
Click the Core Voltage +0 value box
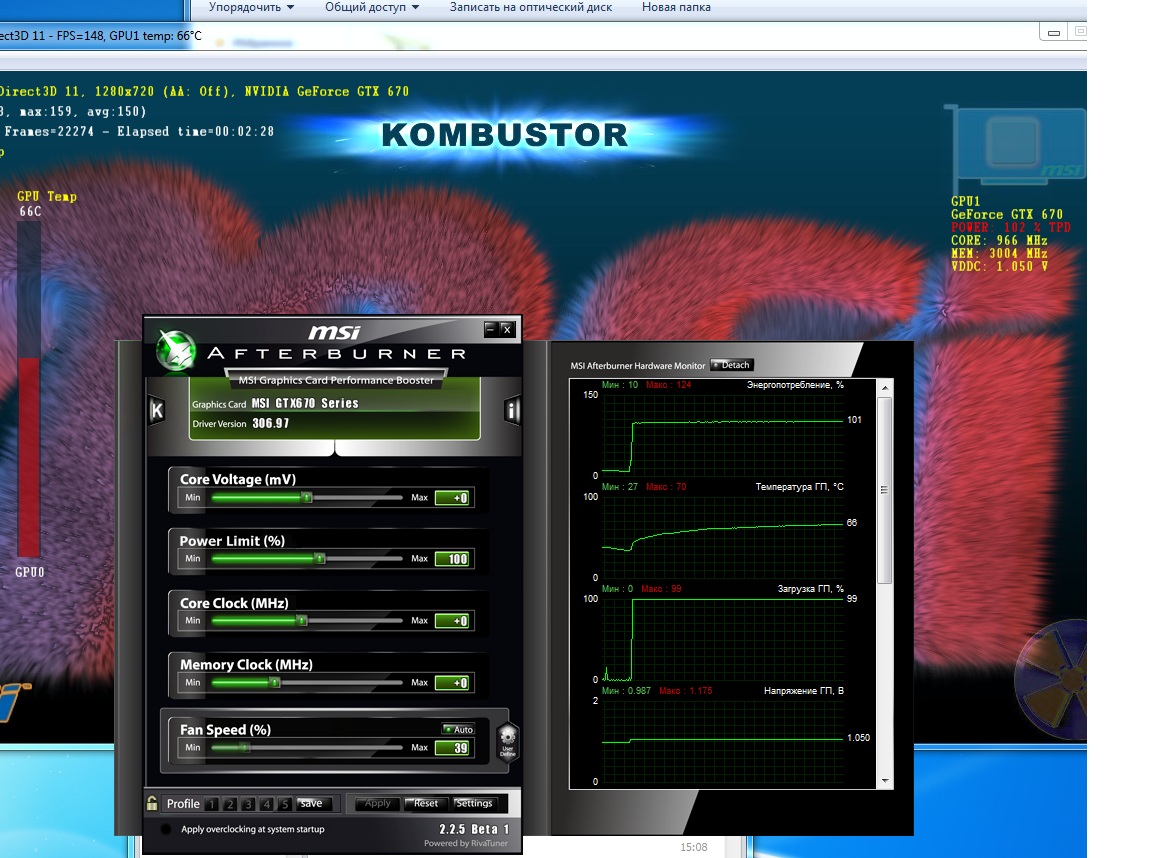[452, 498]
